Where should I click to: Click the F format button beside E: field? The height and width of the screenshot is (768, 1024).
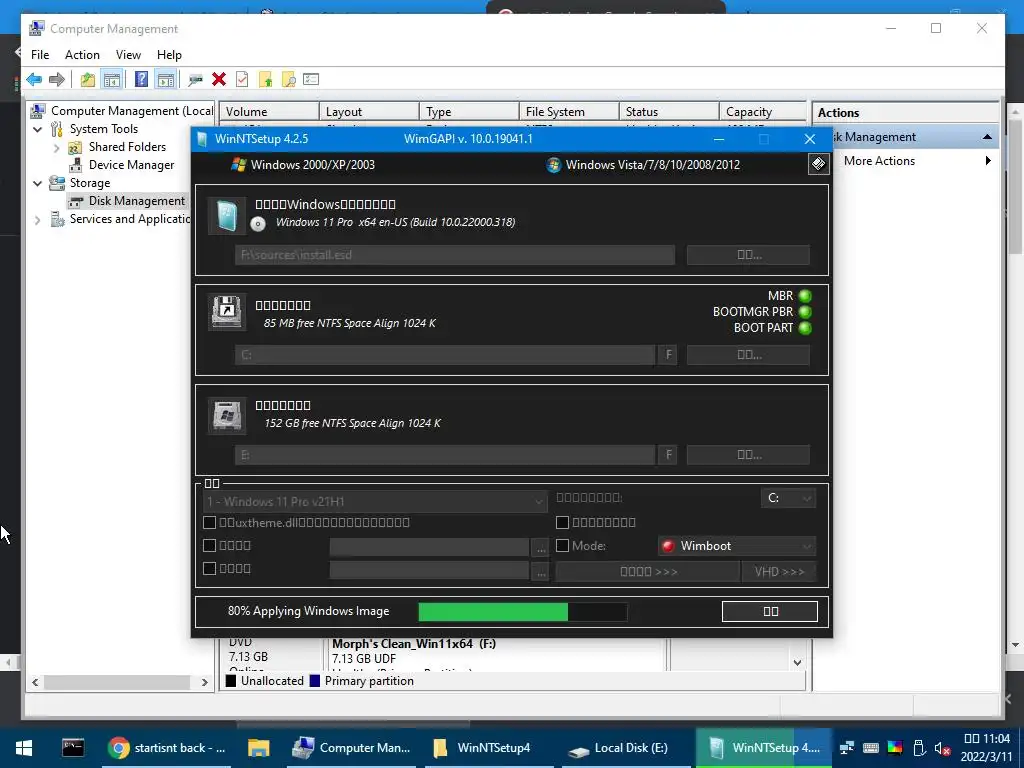667,455
